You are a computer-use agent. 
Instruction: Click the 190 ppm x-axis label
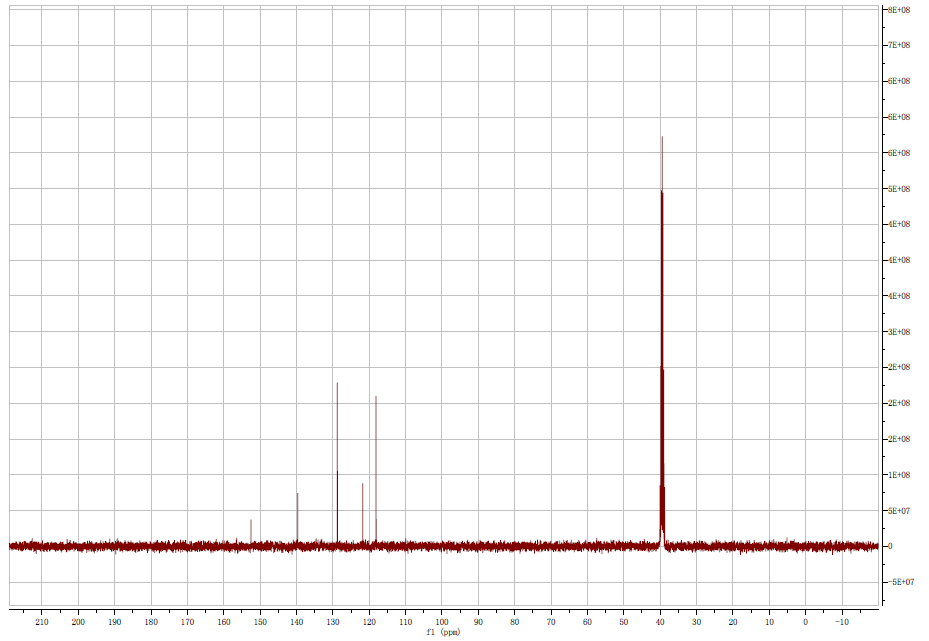[114, 622]
